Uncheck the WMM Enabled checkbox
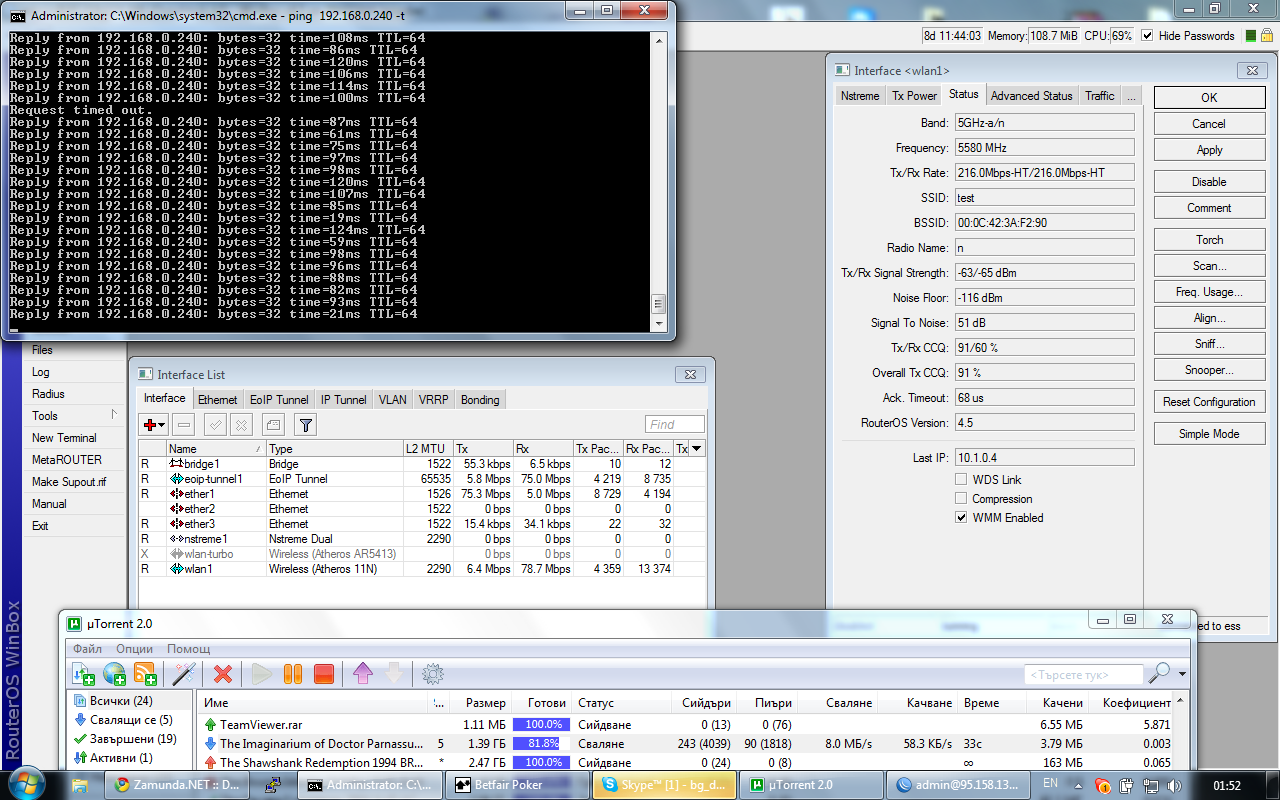Viewport: 1280px width, 800px height. 961,518
